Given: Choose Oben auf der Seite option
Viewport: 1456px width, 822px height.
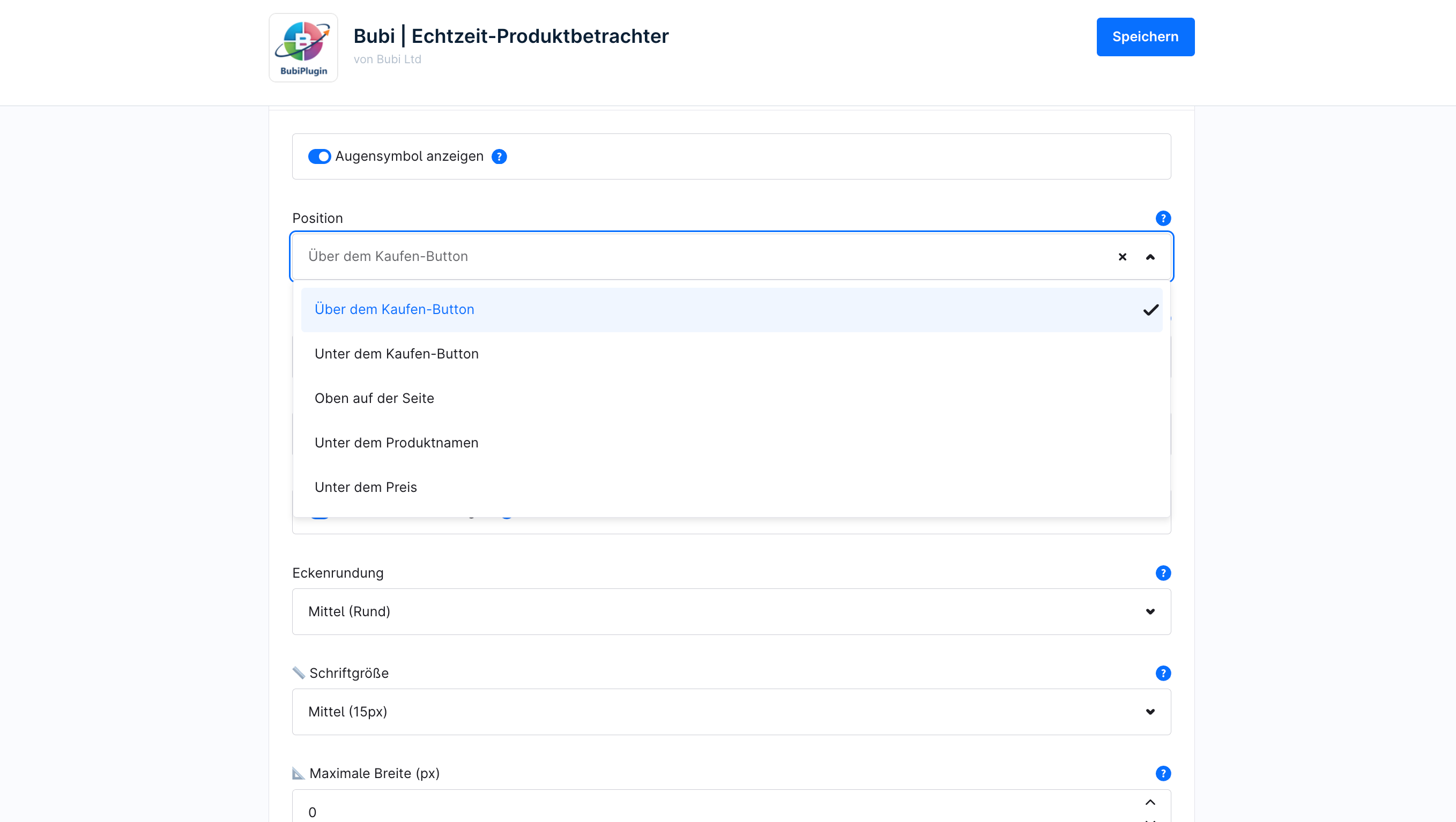Looking at the screenshot, I should click(x=374, y=398).
